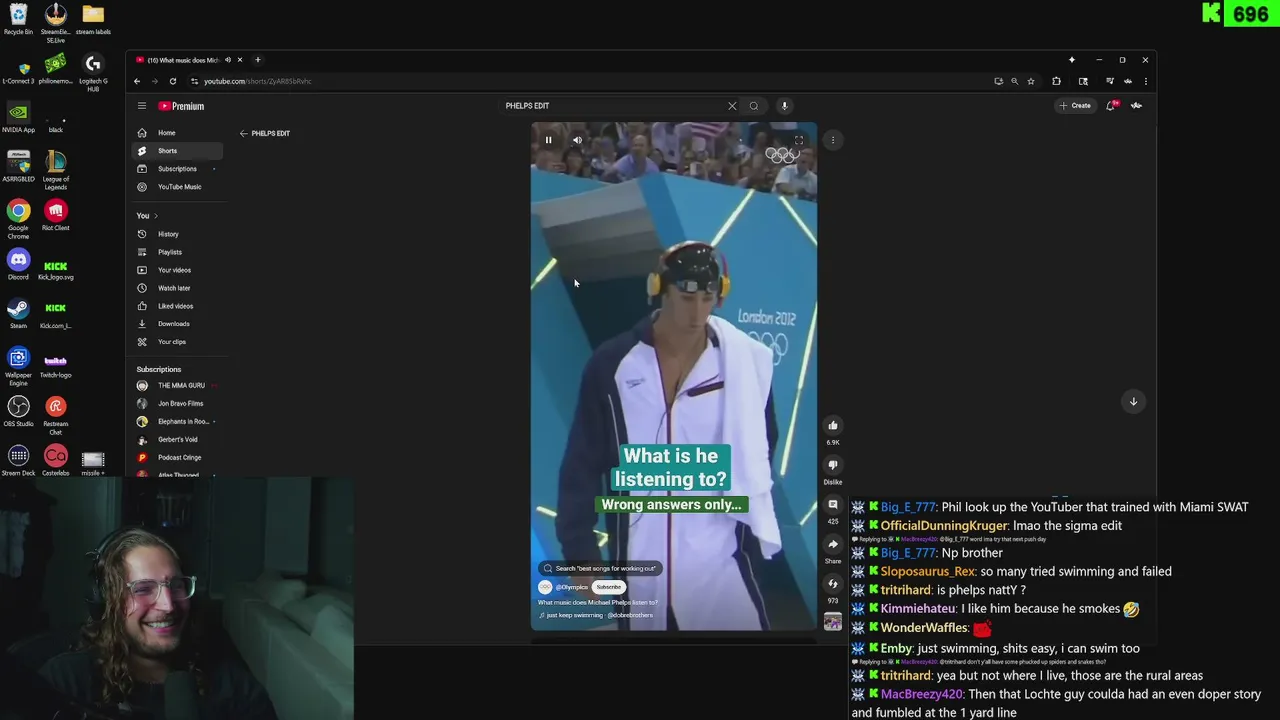The image size is (1280, 720).
Task: Open Your videos in sidebar
Action: pyautogui.click(x=177, y=270)
